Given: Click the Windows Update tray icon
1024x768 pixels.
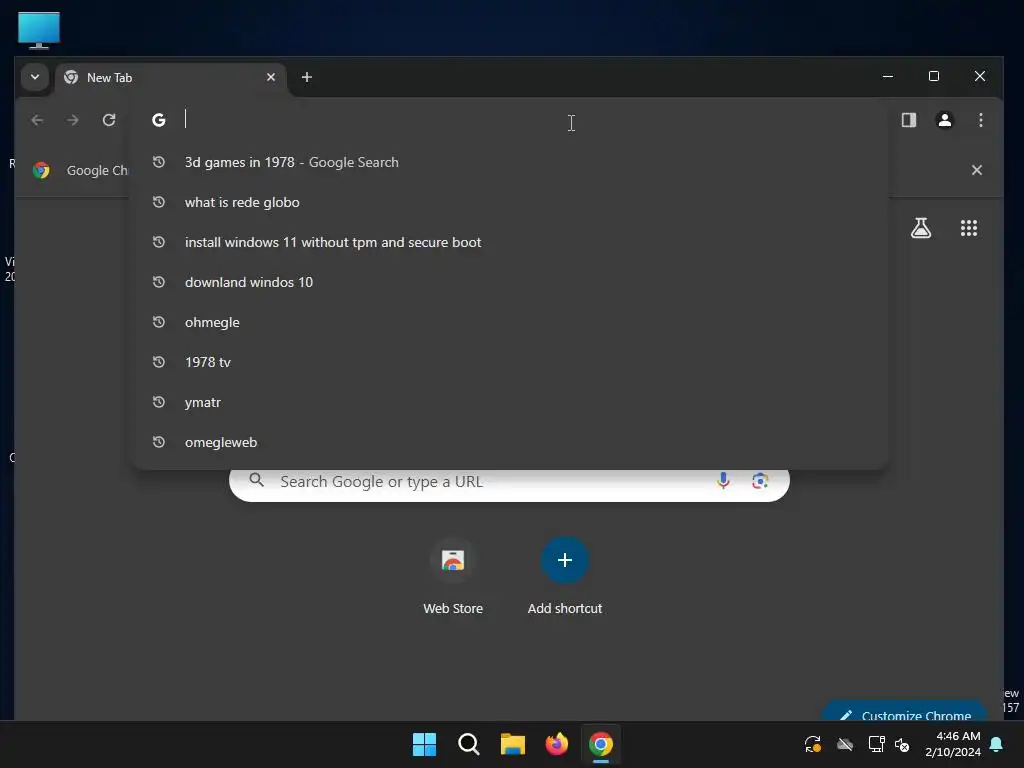Looking at the screenshot, I should pos(812,744).
